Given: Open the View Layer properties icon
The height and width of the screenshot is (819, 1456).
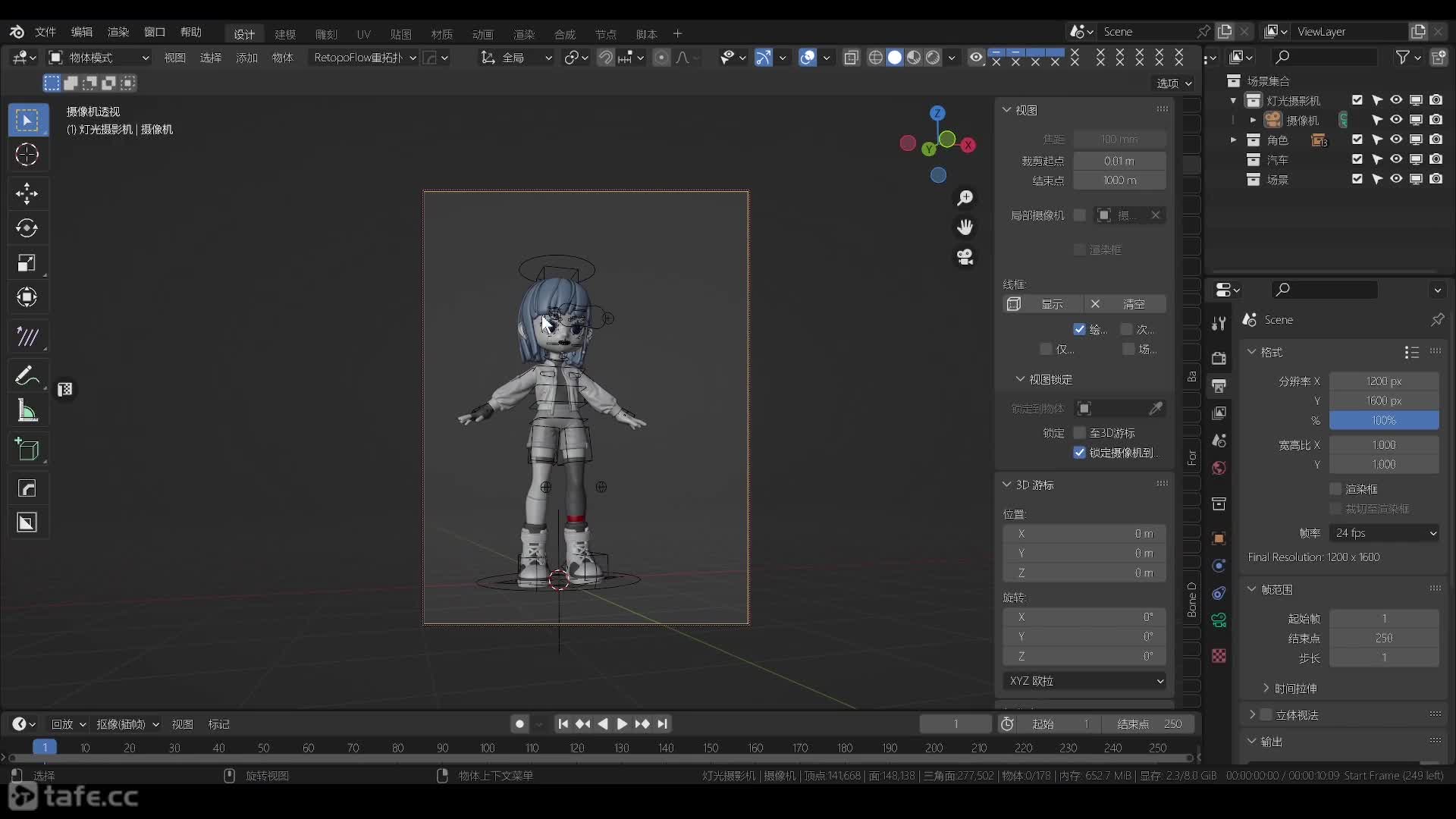Looking at the screenshot, I should pyautogui.click(x=1219, y=413).
